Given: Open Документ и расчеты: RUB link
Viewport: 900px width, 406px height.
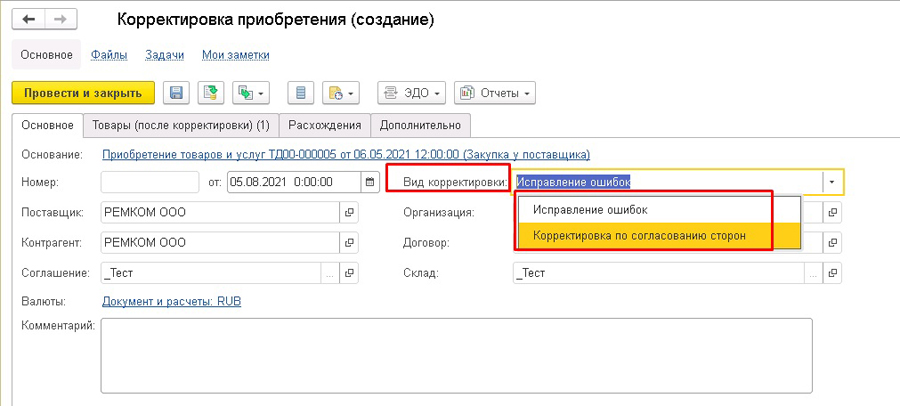Looking at the screenshot, I should [x=172, y=301].
